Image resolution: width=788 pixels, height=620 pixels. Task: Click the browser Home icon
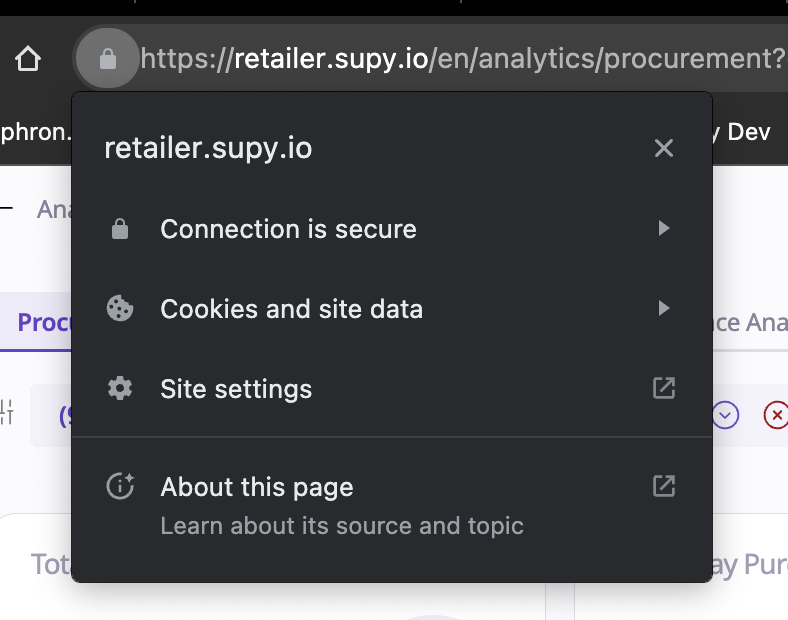click(x=28, y=60)
